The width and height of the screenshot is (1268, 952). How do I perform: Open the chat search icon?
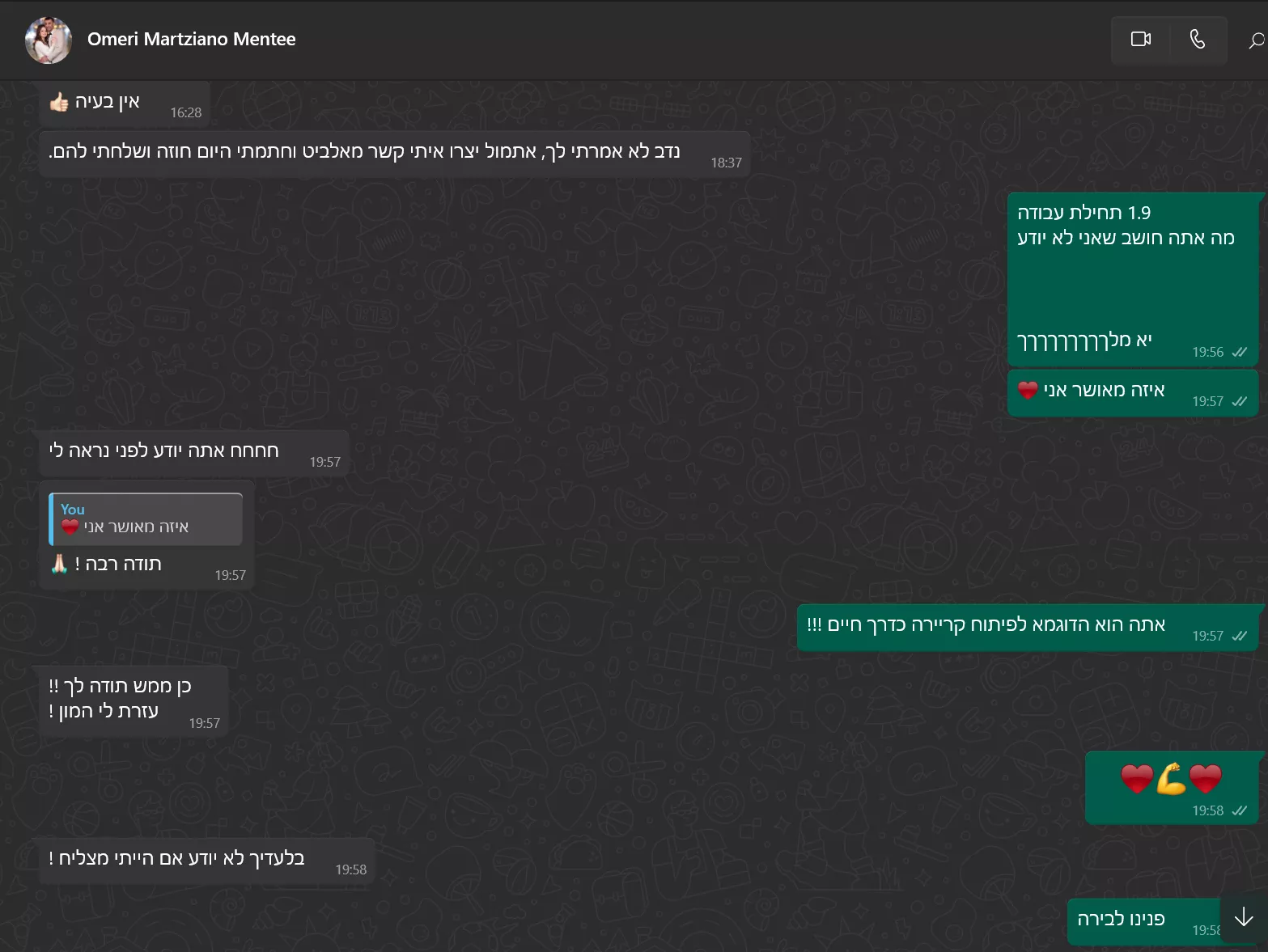tap(1256, 40)
